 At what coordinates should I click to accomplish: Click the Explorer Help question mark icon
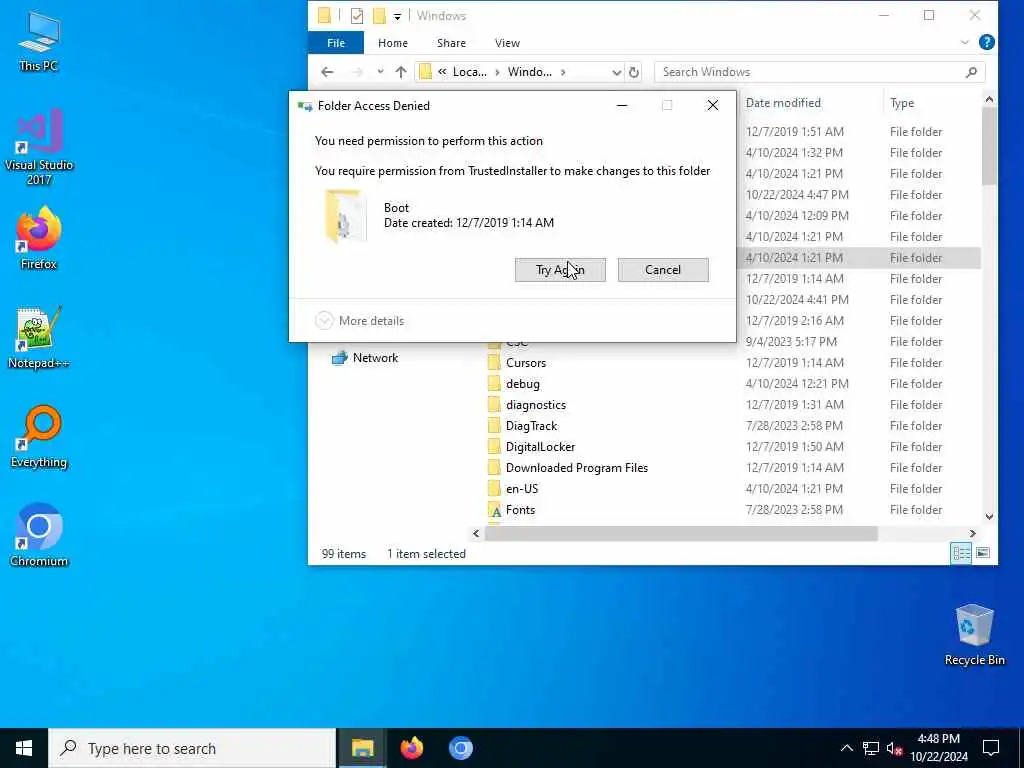pyautogui.click(x=987, y=42)
